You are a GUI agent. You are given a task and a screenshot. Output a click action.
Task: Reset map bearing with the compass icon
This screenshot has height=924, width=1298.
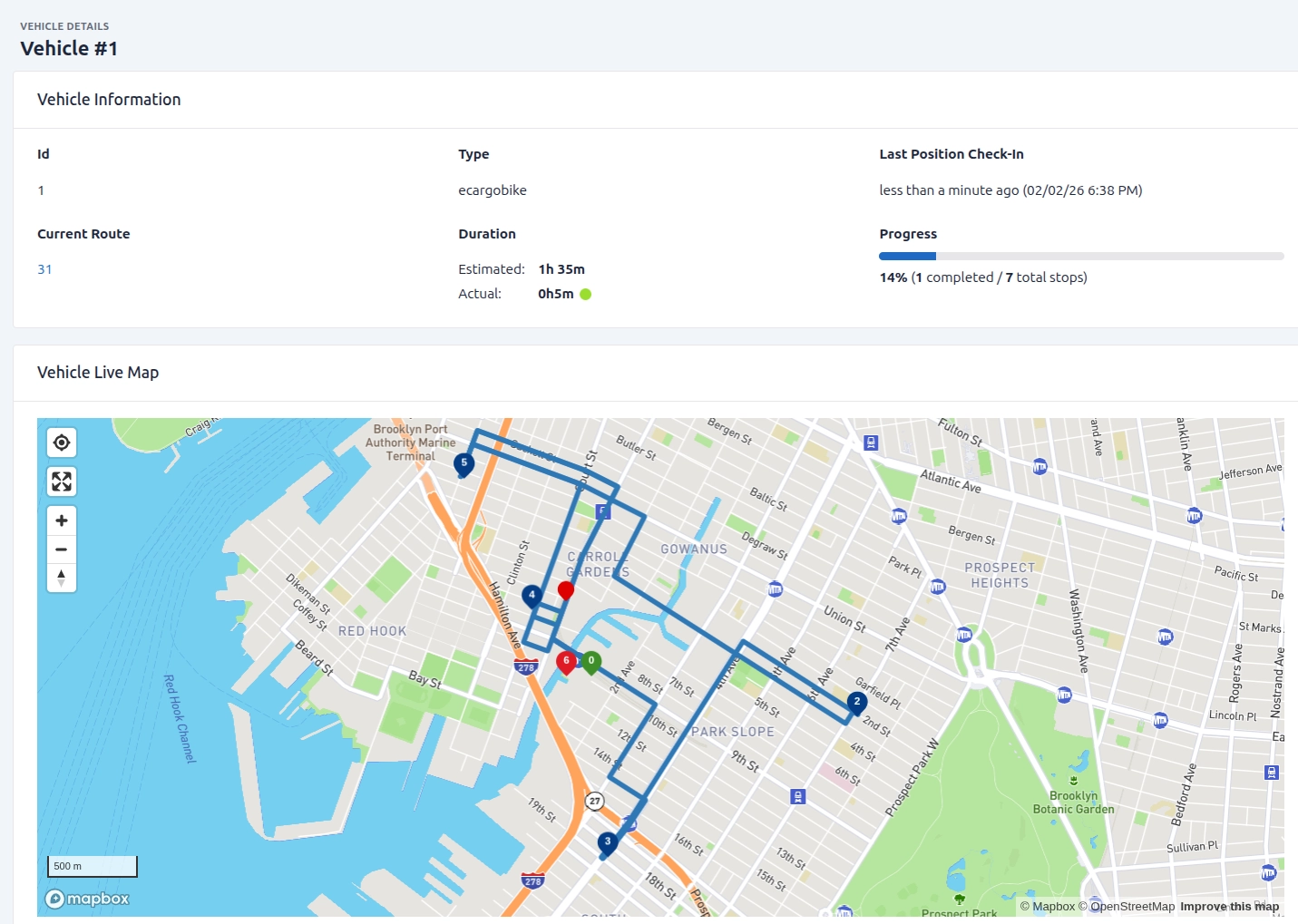coord(61,579)
